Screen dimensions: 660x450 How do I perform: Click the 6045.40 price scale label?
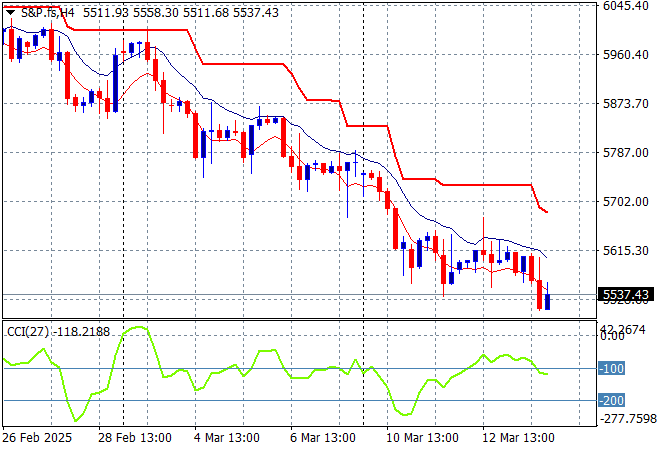[625, 6]
